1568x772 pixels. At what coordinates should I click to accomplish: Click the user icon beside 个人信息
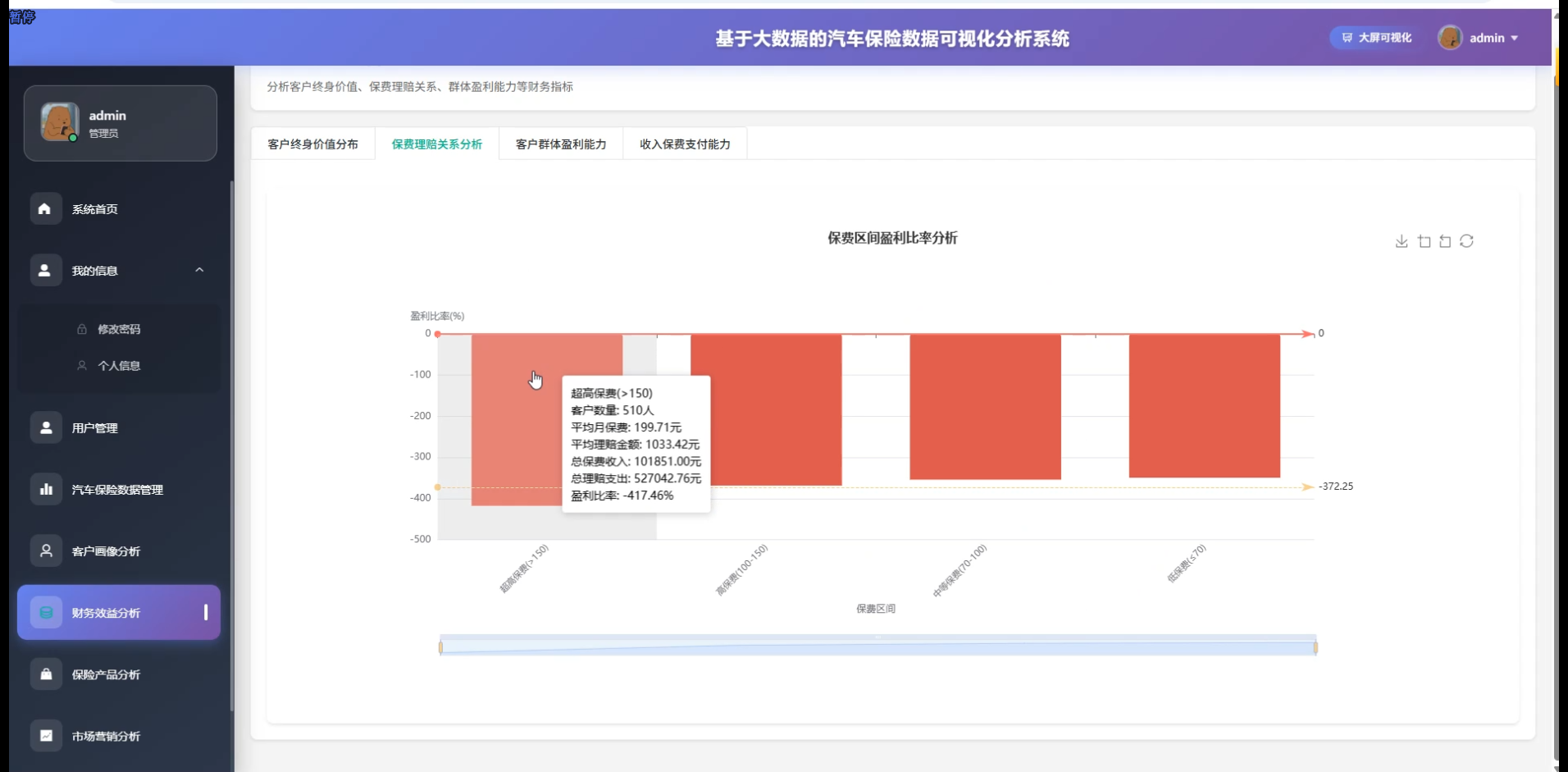(82, 366)
